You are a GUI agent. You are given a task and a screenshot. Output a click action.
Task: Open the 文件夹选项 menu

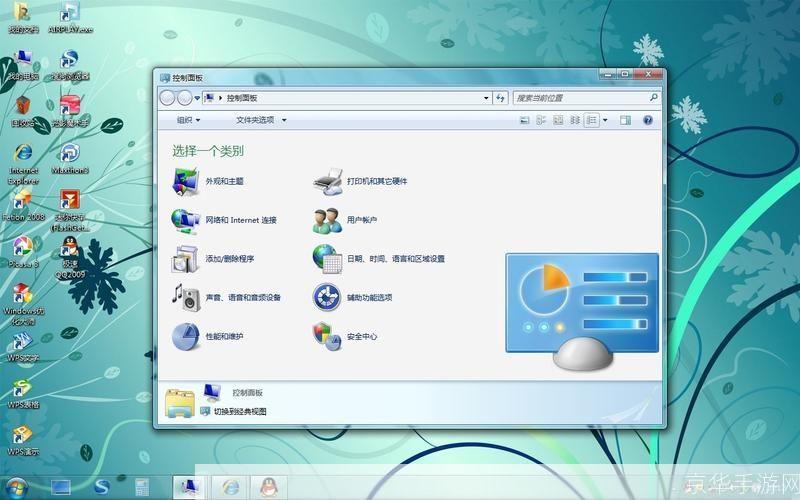tap(261, 120)
